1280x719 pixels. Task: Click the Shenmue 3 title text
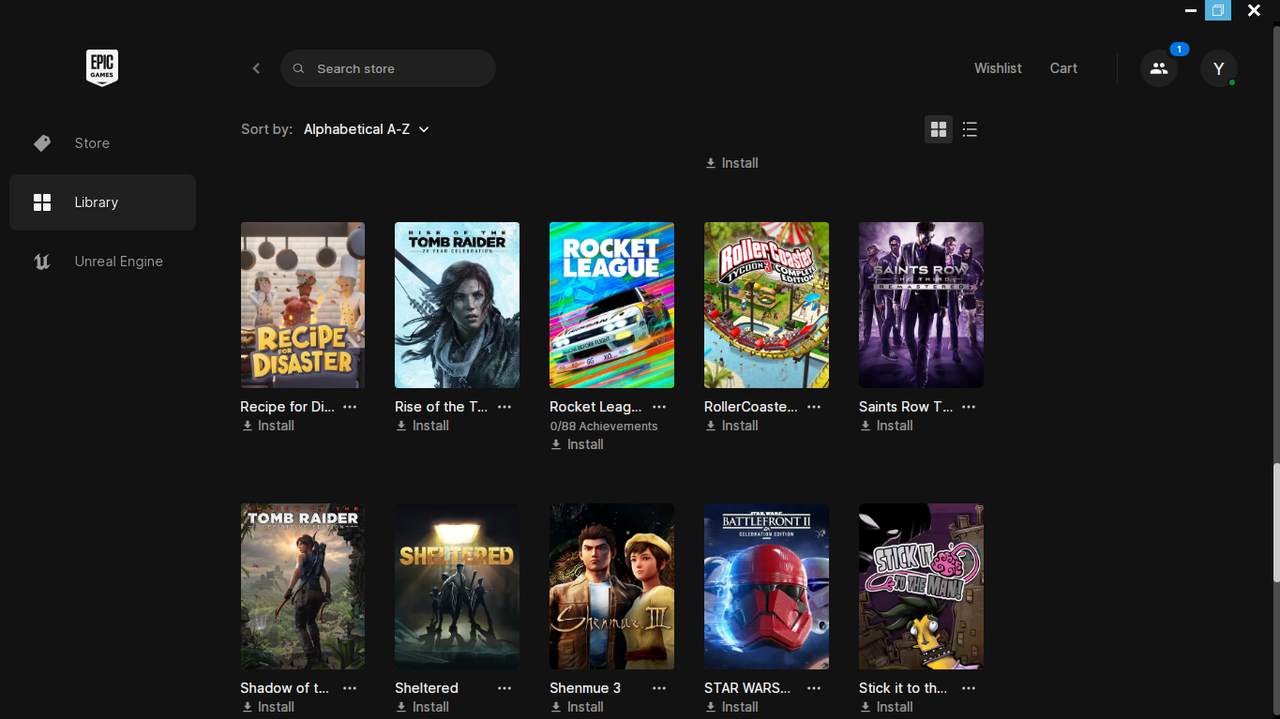pos(585,688)
